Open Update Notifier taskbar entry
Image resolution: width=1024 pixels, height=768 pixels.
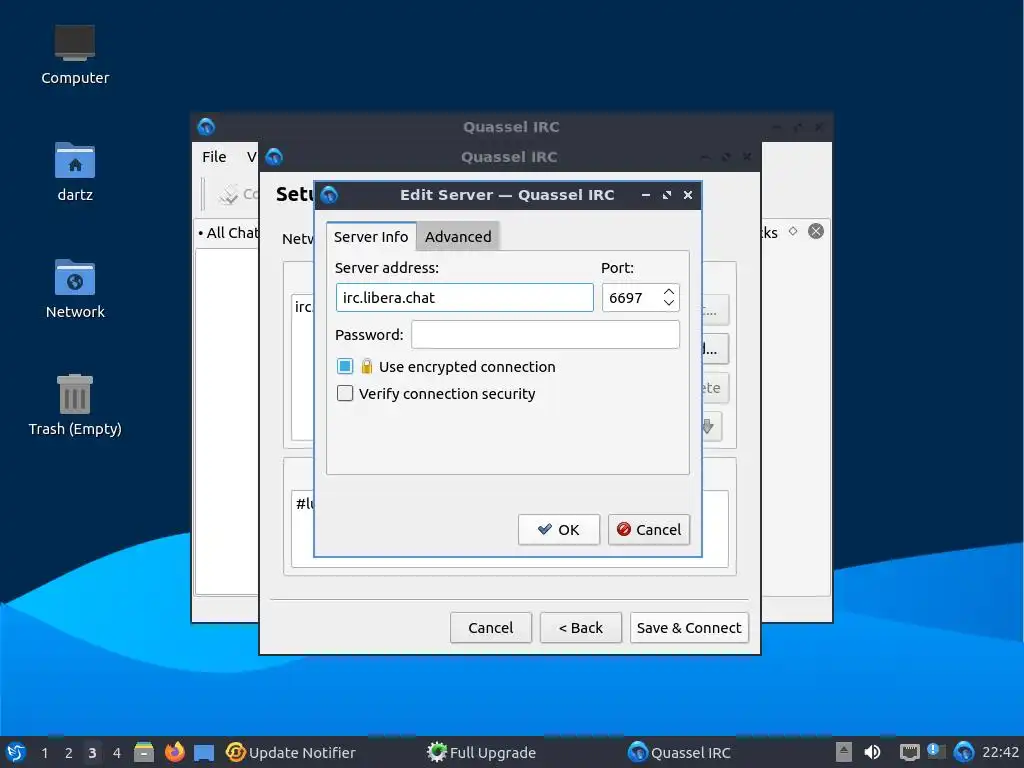coord(291,752)
